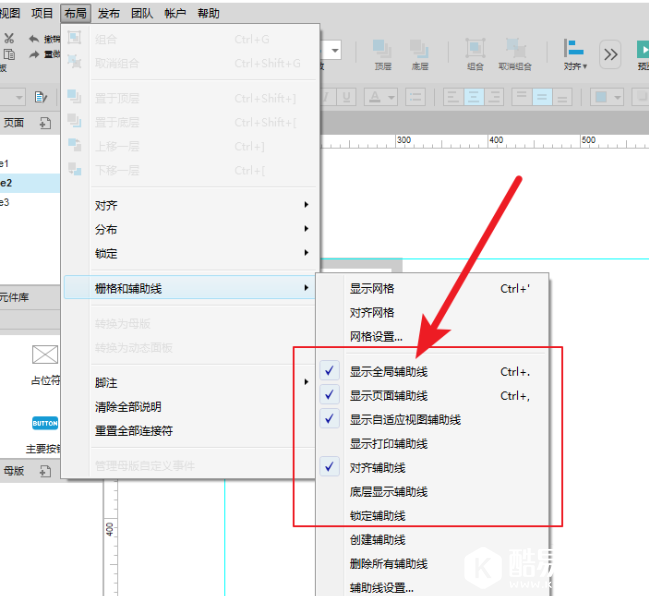
Task: Open 网格设置... dialog
Action: (433, 336)
